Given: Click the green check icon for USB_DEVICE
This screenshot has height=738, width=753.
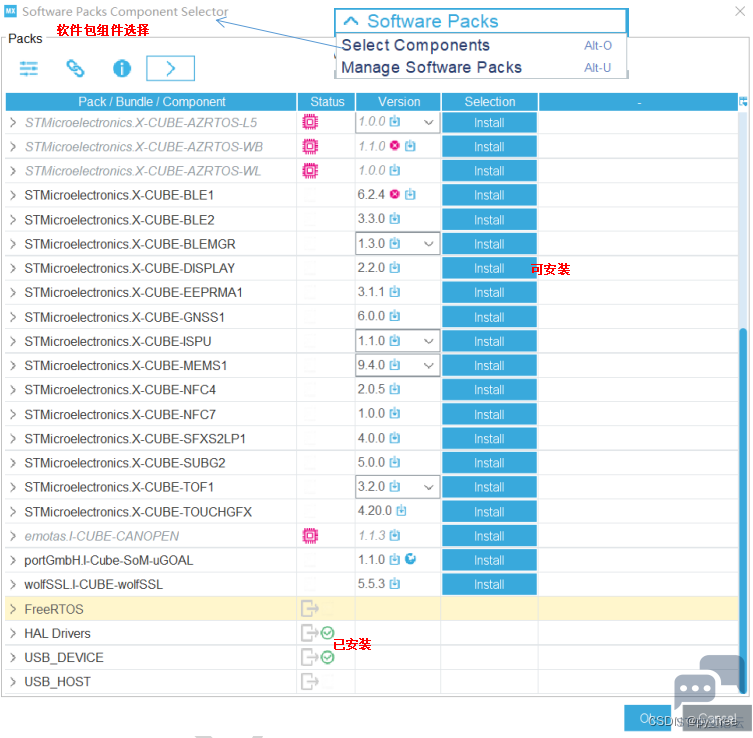Looking at the screenshot, I should [328, 657].
